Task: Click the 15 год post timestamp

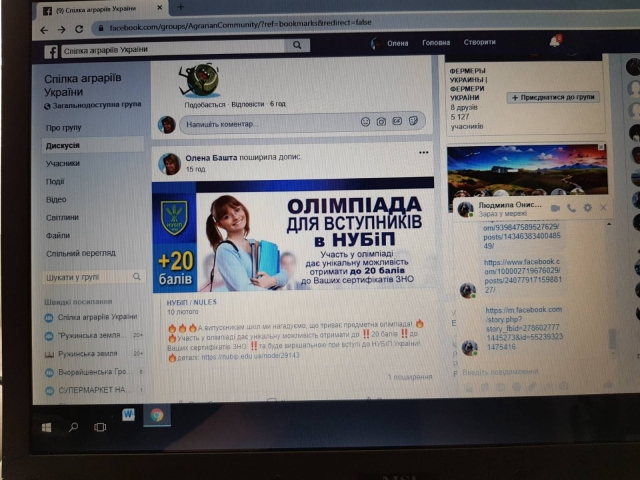Action: (196, 169)
